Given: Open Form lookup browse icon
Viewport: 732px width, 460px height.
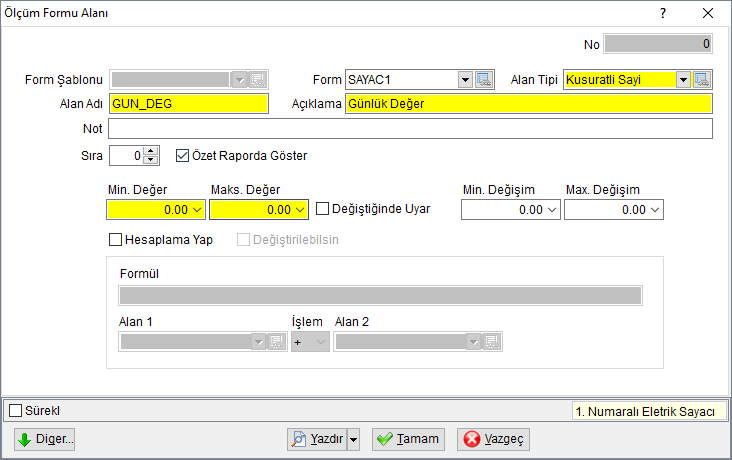Looking at the screenshot, I should (484, 80).
